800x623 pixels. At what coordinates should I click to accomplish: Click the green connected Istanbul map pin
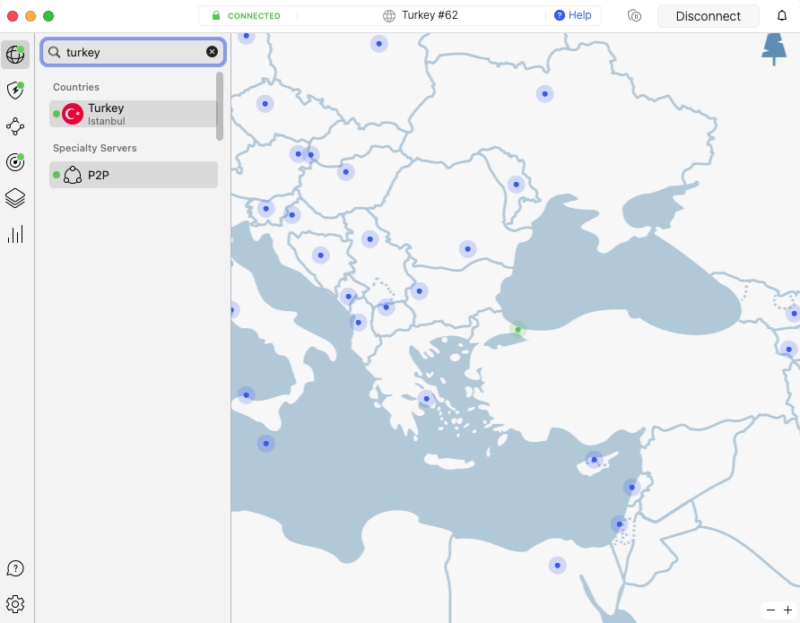(x=518, y=330)
